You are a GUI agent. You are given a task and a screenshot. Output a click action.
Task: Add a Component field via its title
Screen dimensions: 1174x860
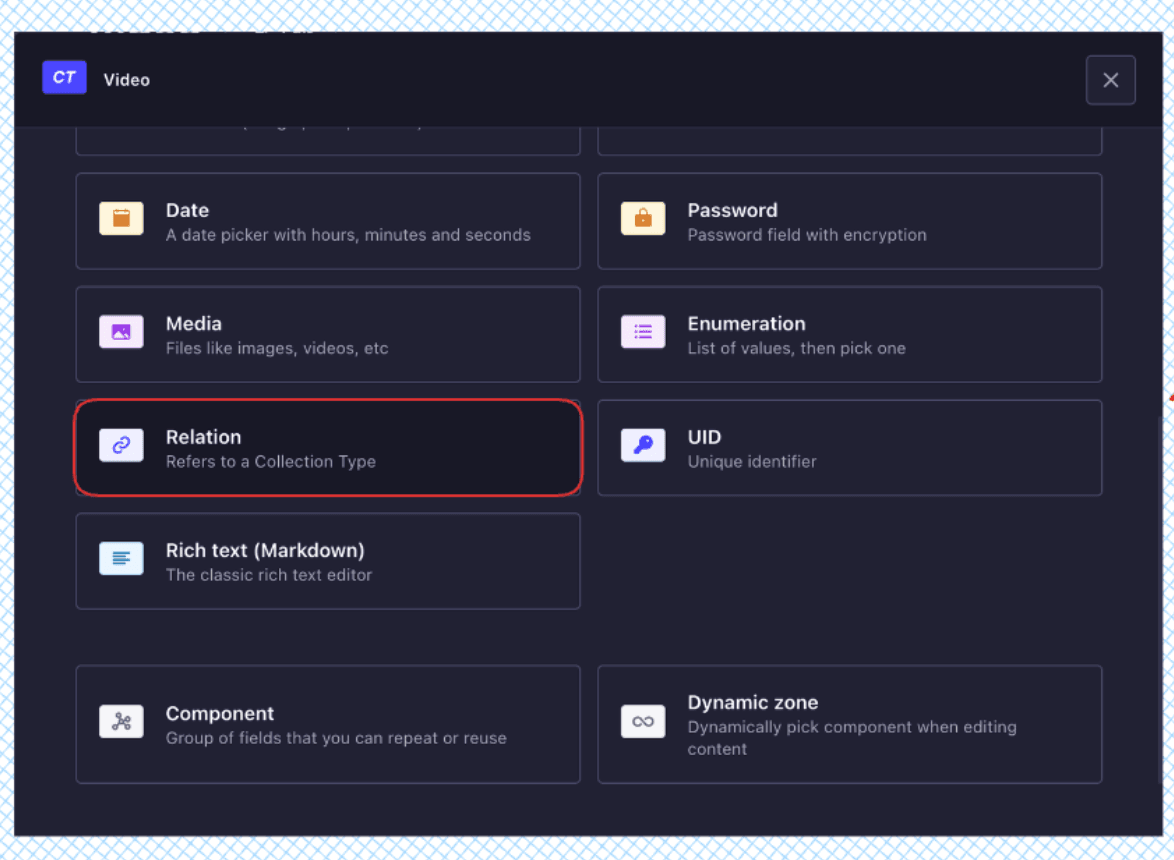(219, 713)
